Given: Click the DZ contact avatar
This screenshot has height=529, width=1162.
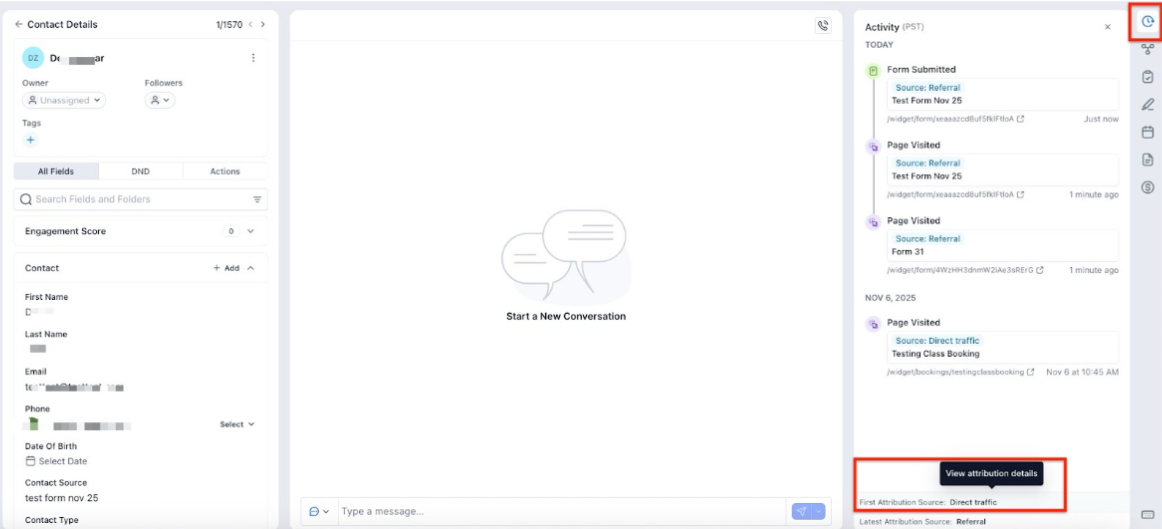Looking at the screenshot, I should 33,58.
